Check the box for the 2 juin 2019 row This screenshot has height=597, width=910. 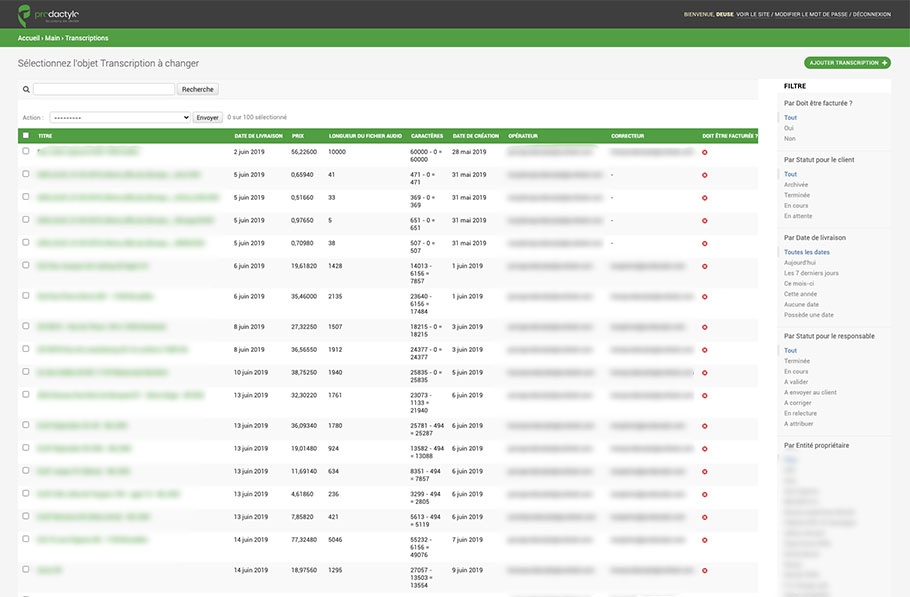pos(26,151)
